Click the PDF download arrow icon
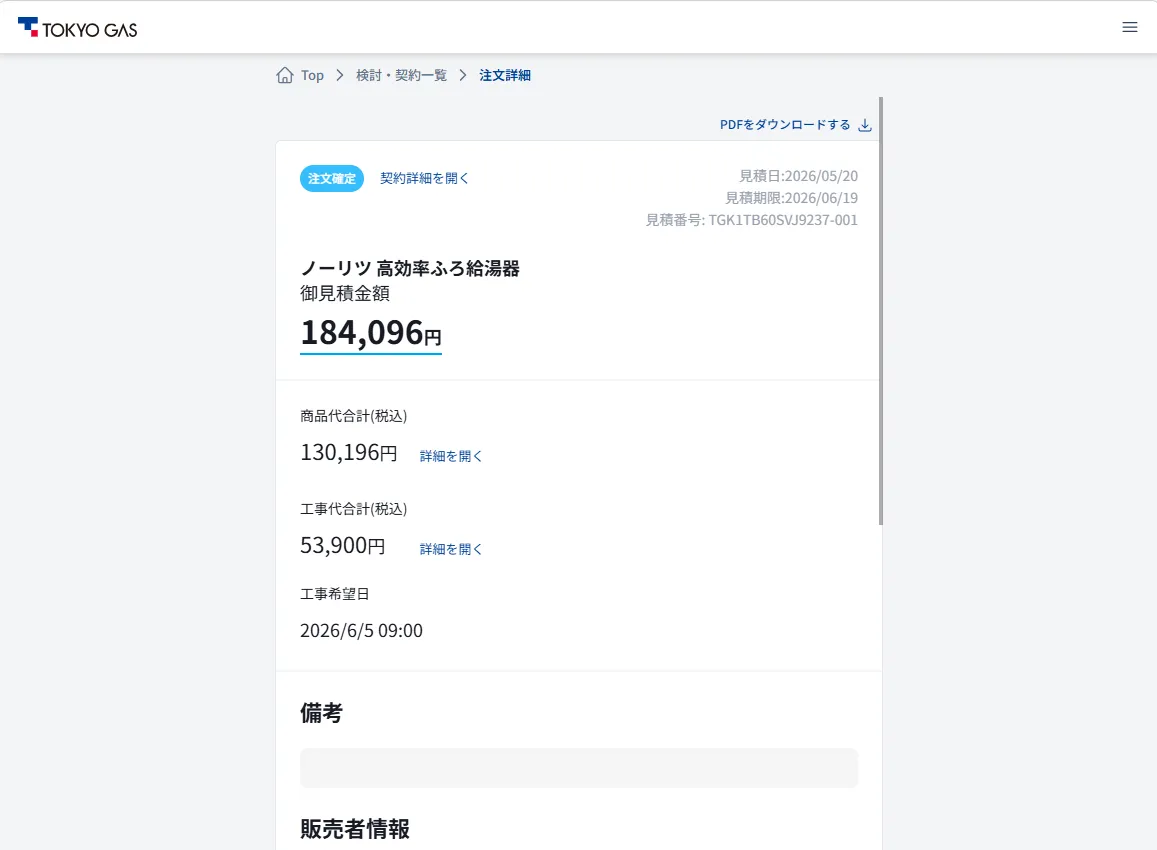This screenshot has width=1157, height=850. (865, 125)
